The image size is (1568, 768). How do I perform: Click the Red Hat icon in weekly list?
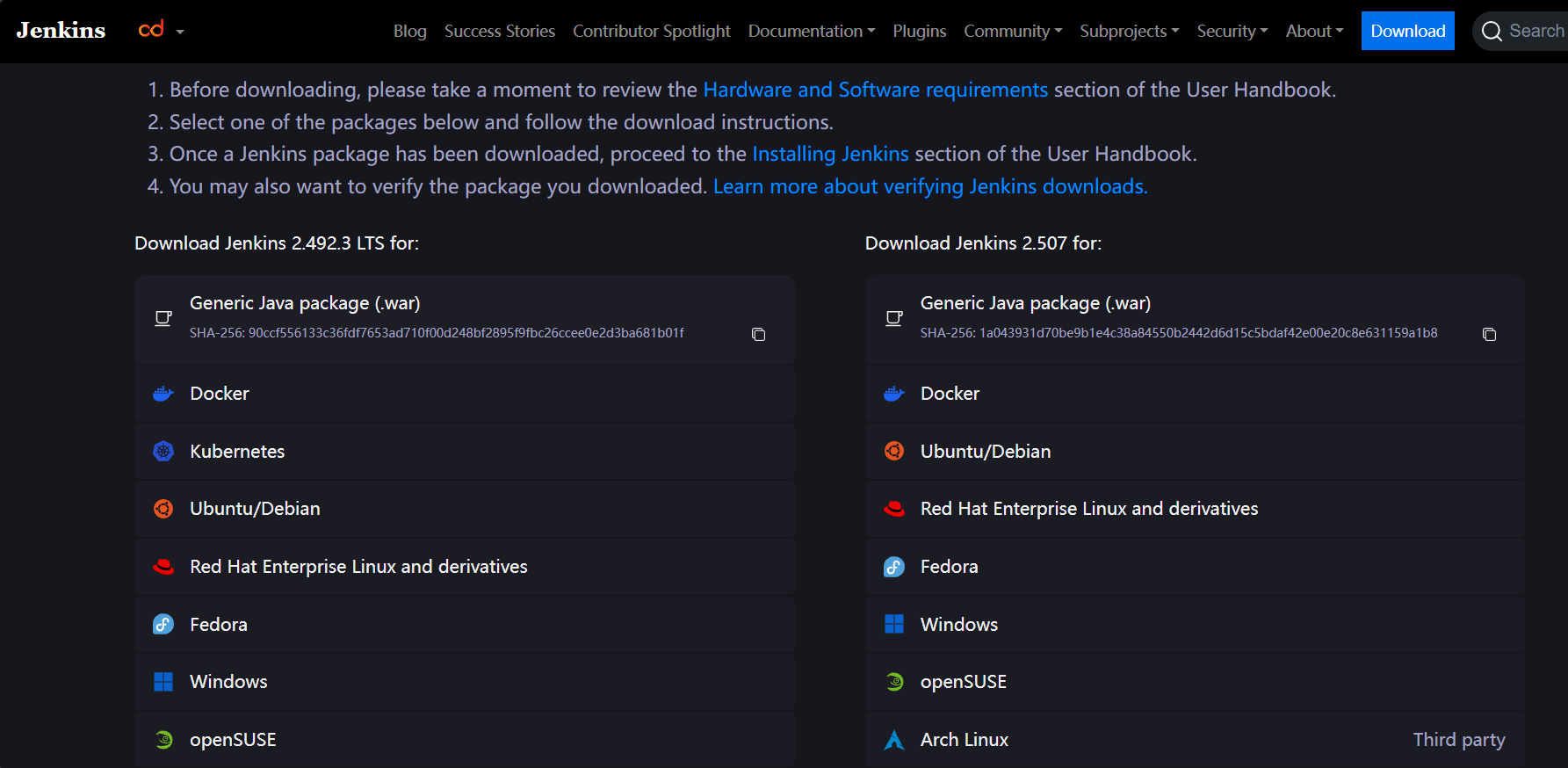click(894, 509)
